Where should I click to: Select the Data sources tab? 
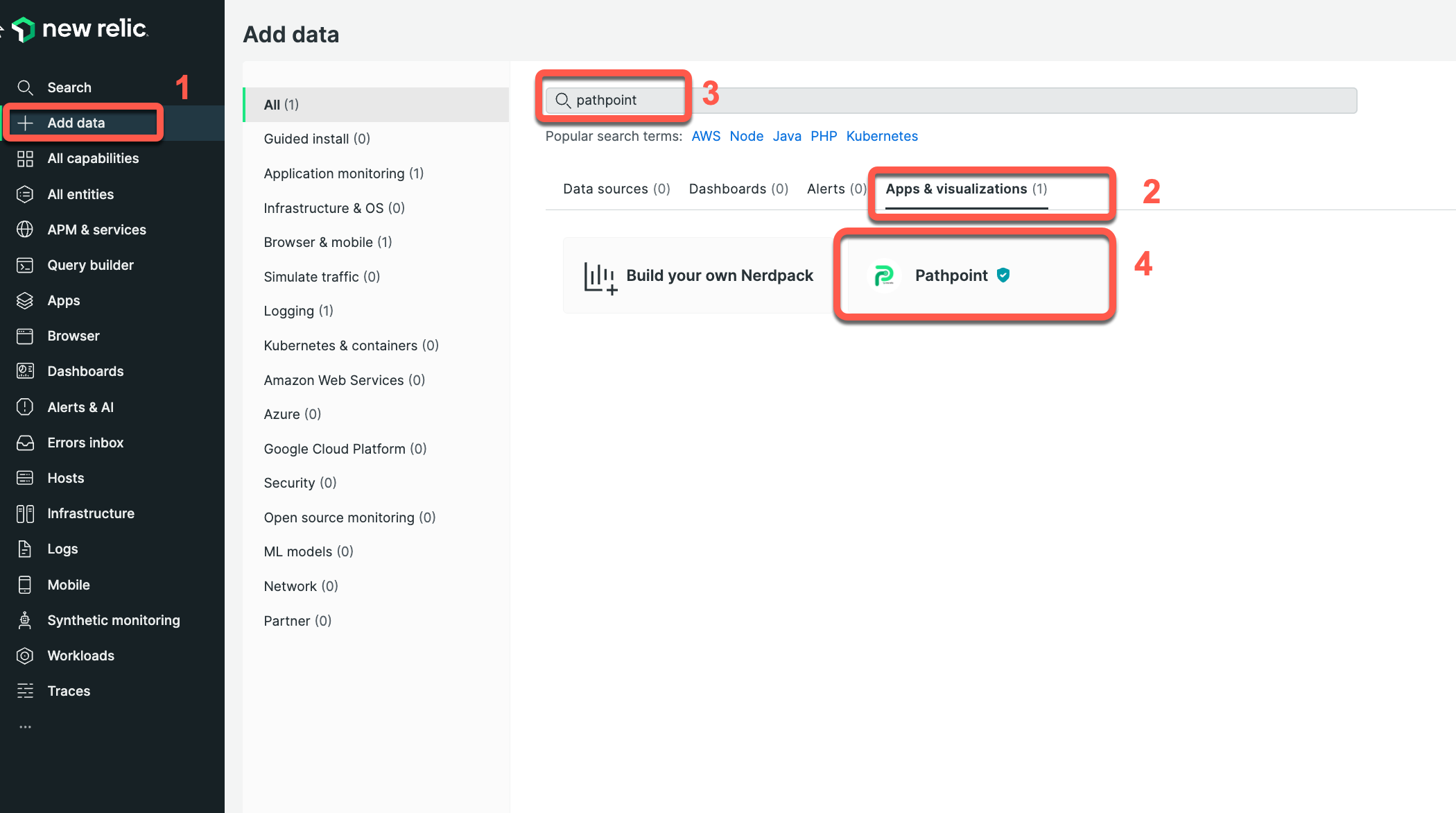point(616,188)
